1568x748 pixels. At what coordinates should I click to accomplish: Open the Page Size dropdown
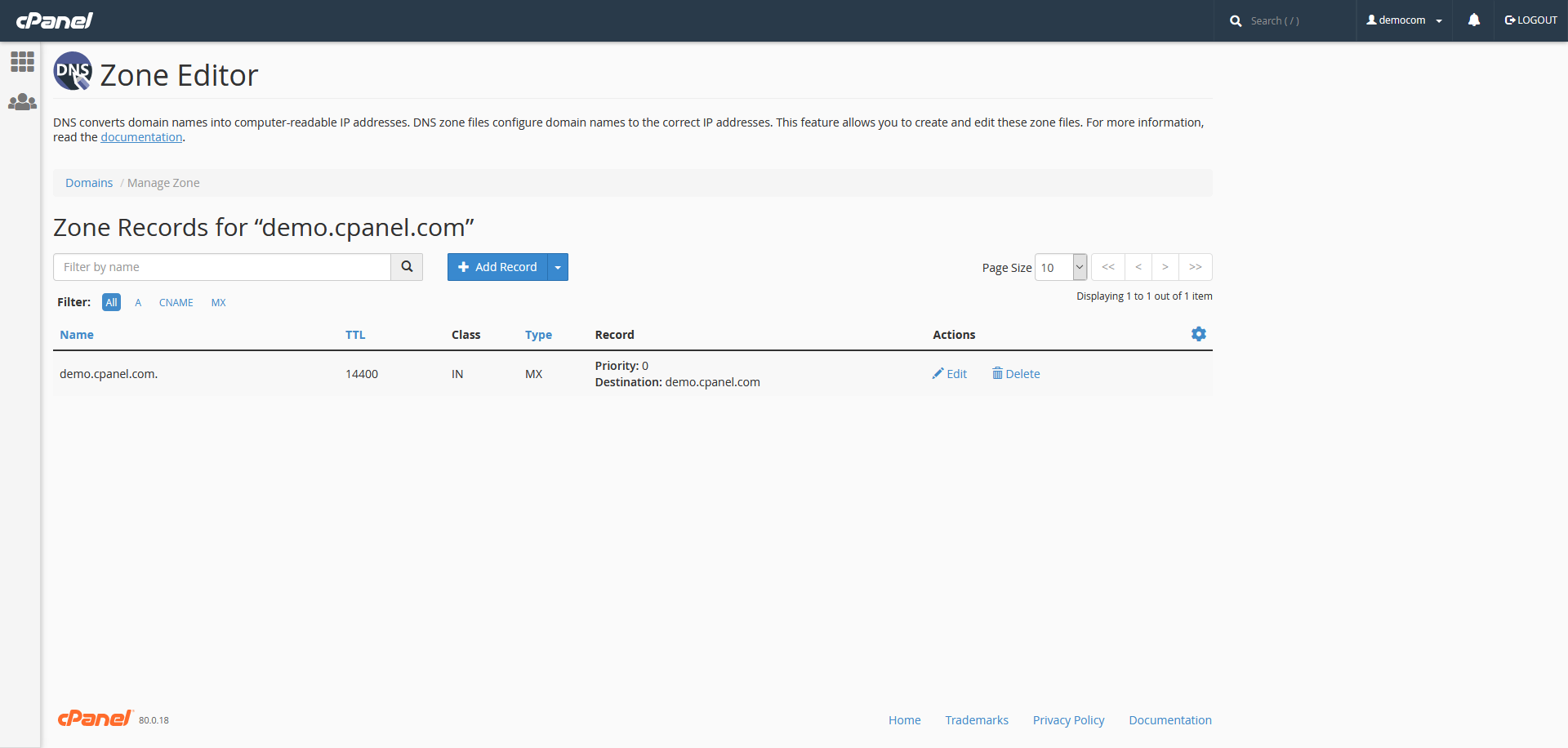click(1060, 267)
